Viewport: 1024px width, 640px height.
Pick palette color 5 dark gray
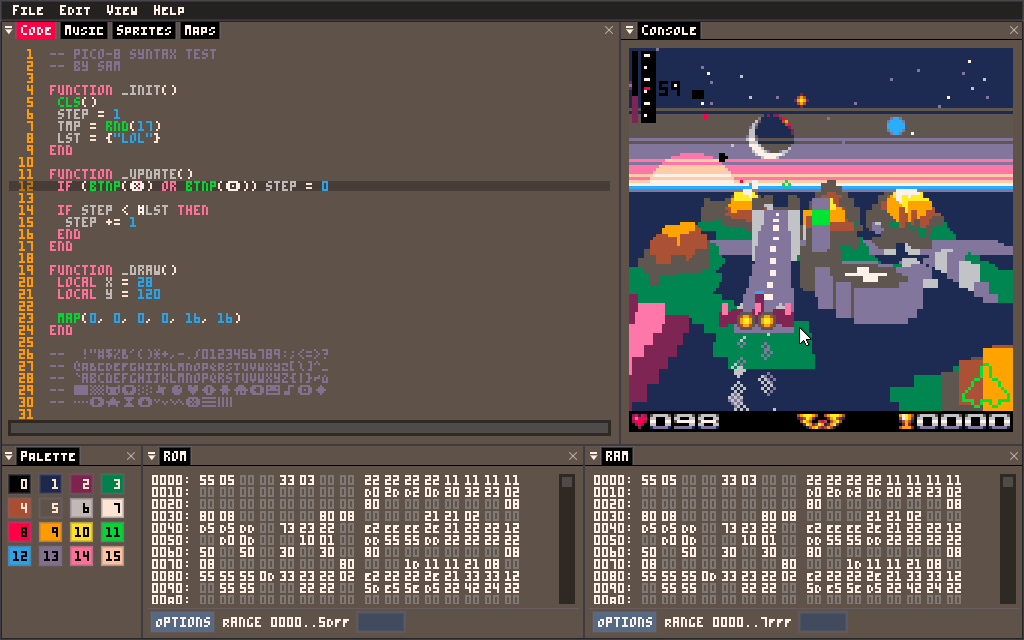click(50, 508)
